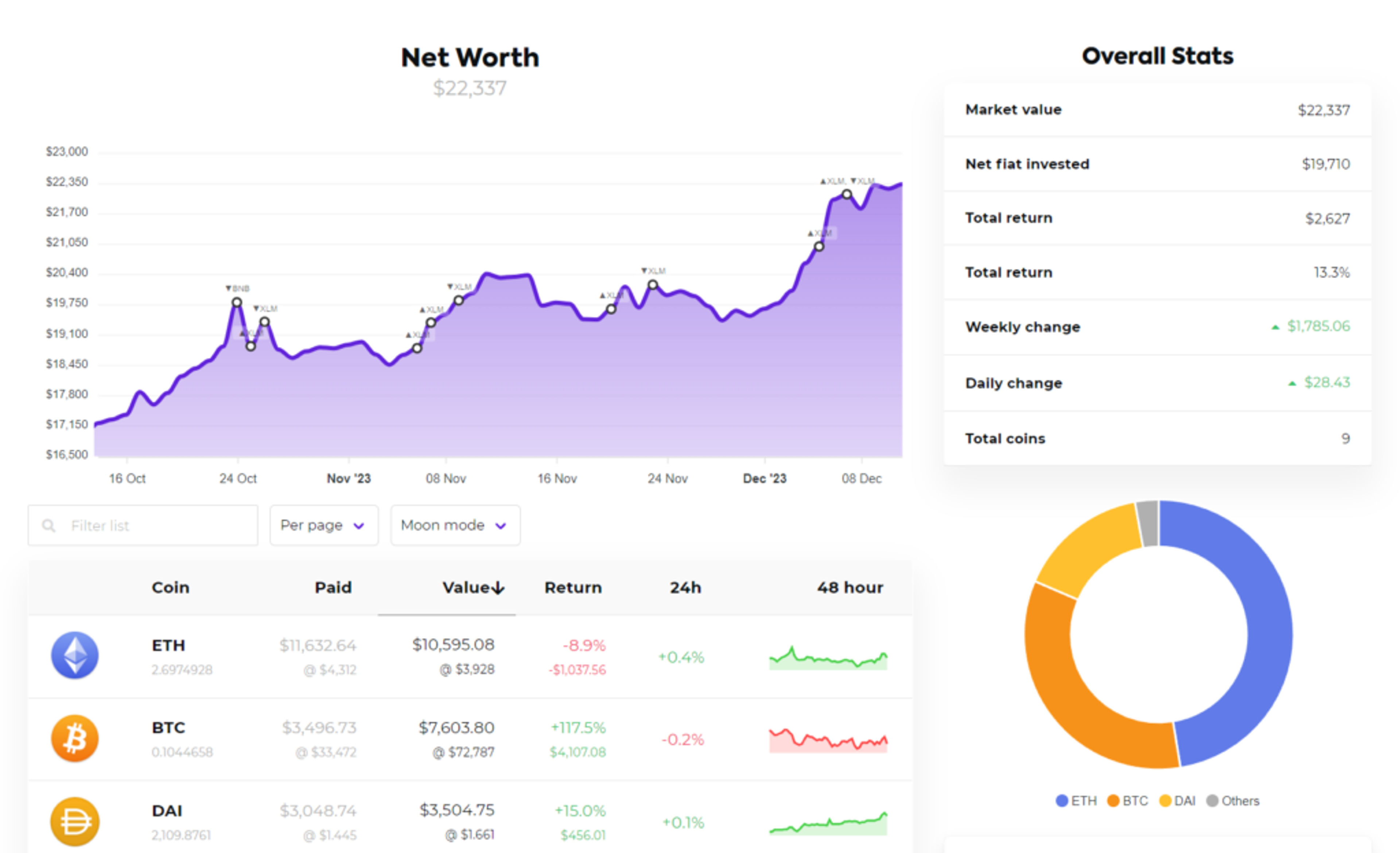Sort table by Coin column header
1400x853 pixels.
tap(171, 588)
